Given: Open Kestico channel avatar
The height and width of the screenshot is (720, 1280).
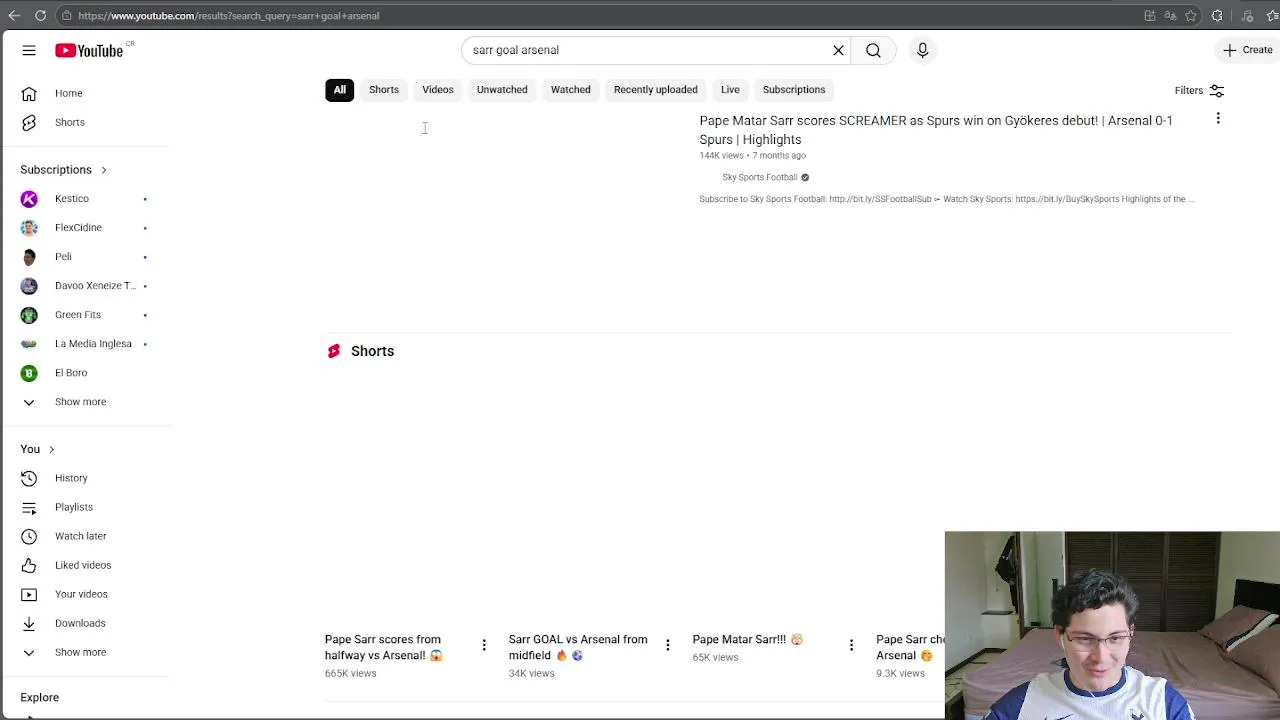Looking at the screenshot, I should pos(29,199).
